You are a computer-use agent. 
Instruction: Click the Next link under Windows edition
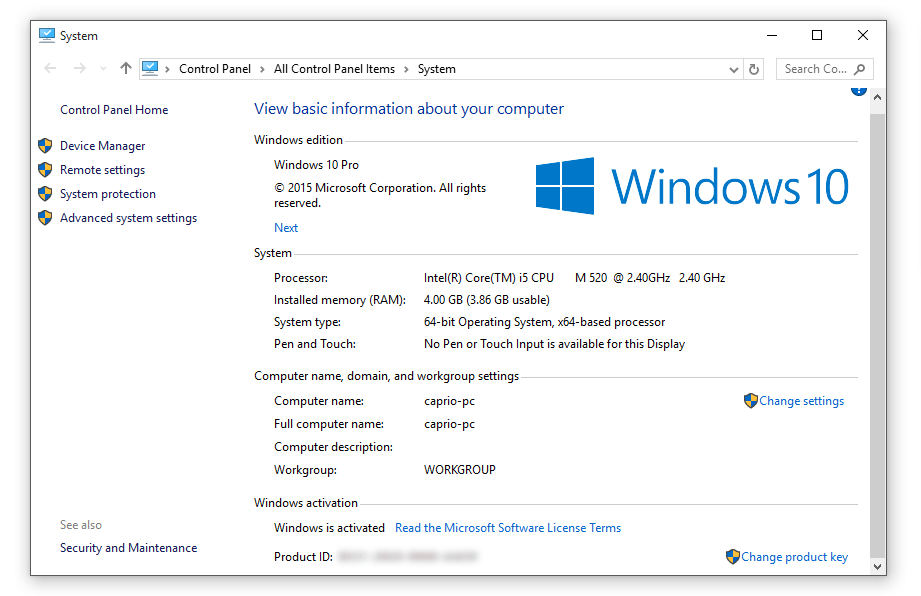pyautogui.click(x=286, y=228)
